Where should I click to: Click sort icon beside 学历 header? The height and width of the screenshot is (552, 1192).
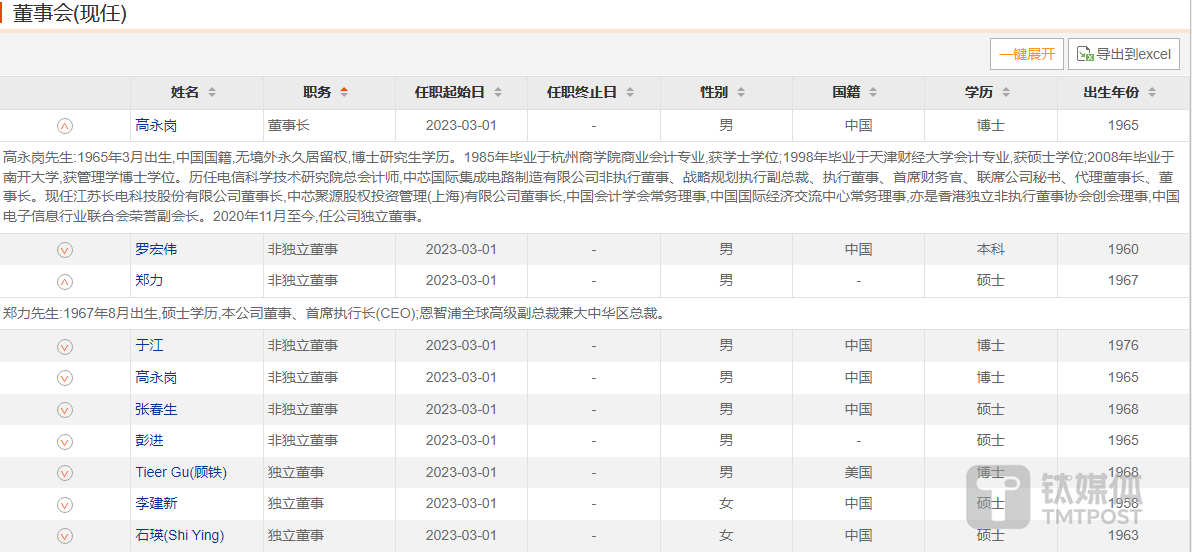click(1005, 93)
